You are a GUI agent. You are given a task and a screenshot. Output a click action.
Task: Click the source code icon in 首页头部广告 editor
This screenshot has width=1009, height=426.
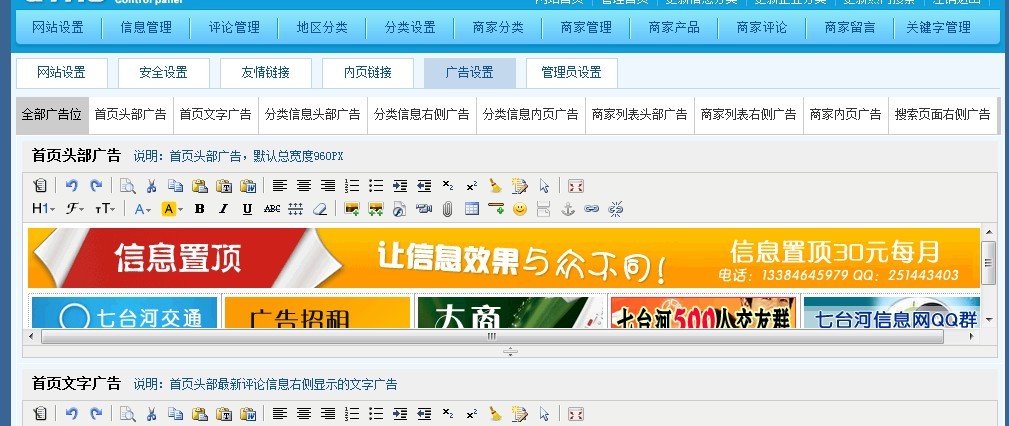coord(40,186)
